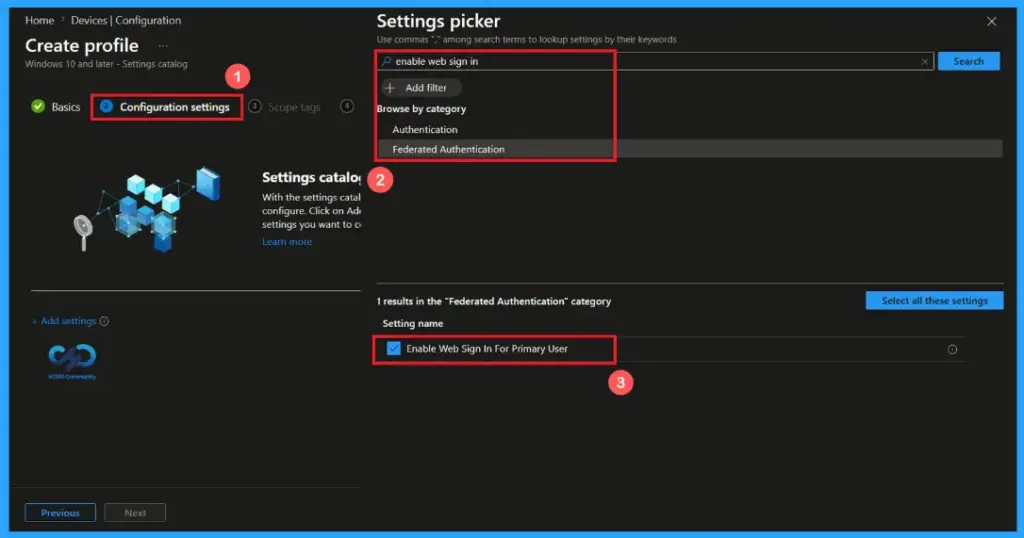Image resolution: width=1024 pixels, height=538 pixels.
Task: Select the Federated Authentication category
Action: pyautogui.click(x=690, y=149)
